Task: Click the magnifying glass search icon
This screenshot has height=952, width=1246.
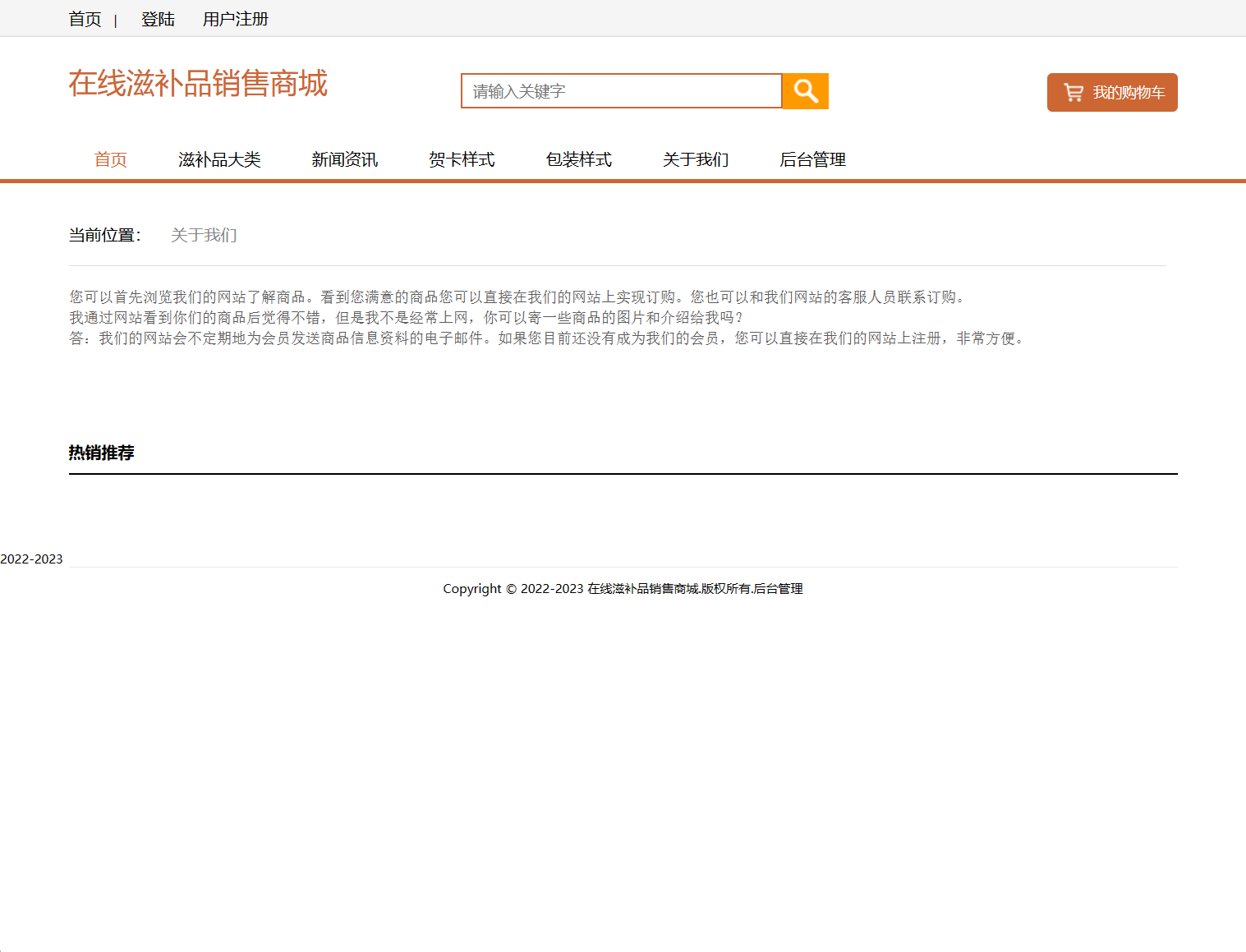Action: coord(804,90)
